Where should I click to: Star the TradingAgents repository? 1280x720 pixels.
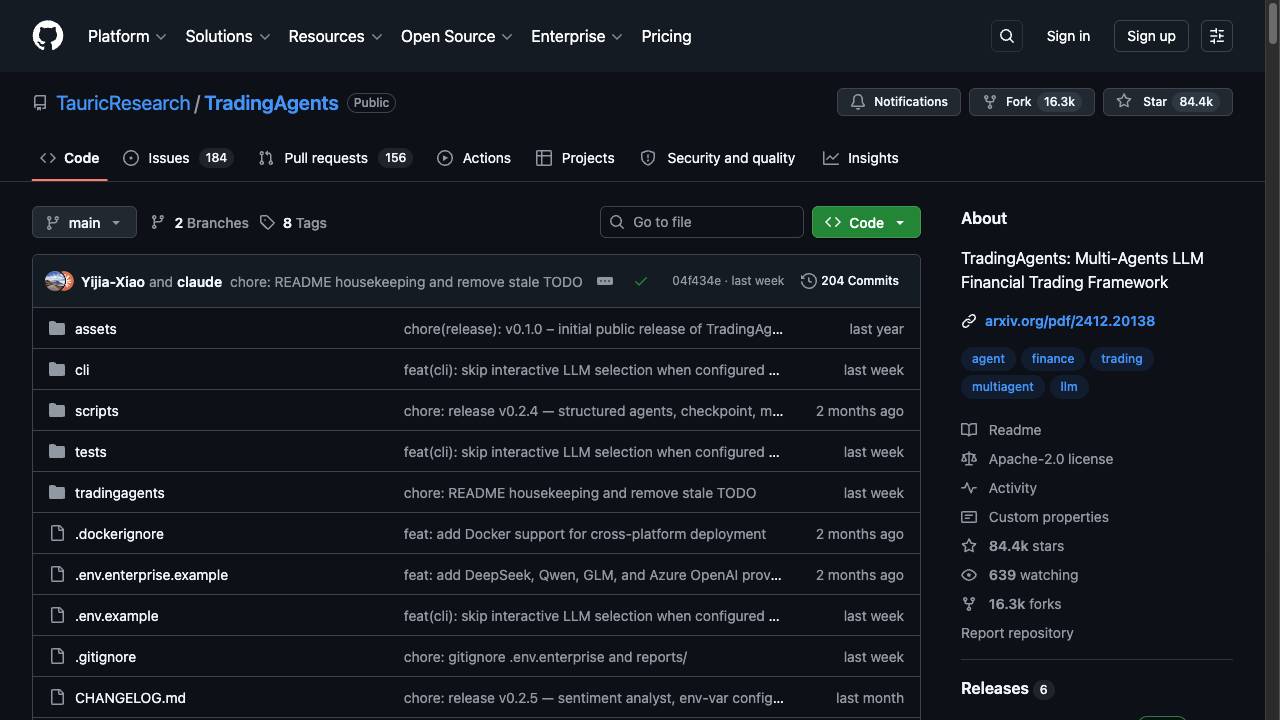[1168, 102]
